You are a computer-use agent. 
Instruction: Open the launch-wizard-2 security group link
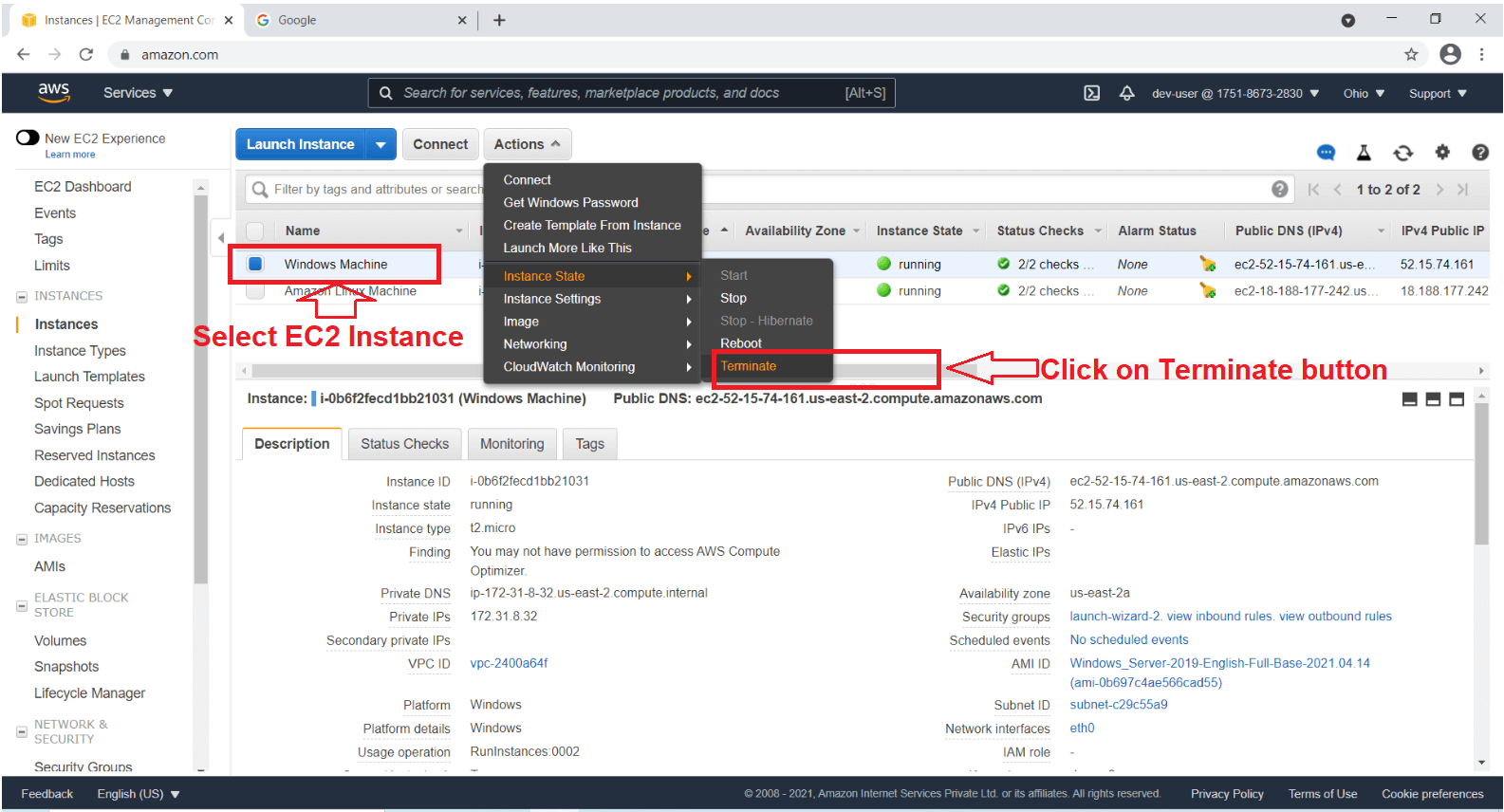(1114, 617)
